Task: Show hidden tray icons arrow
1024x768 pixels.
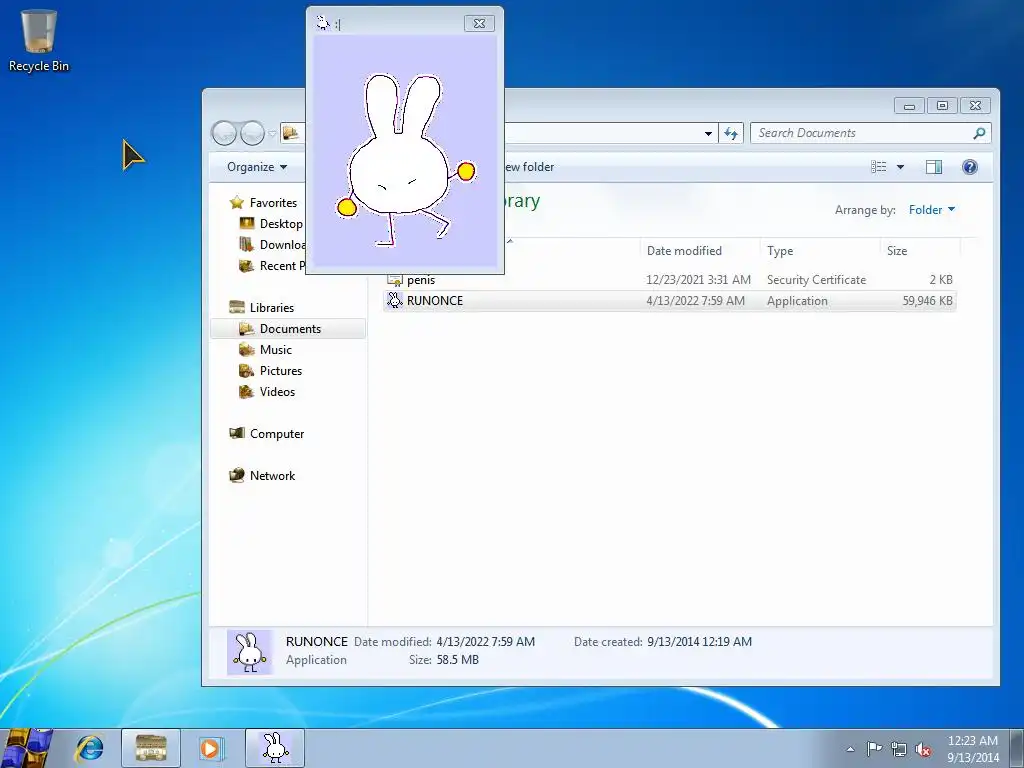Action: click(850, 749)
